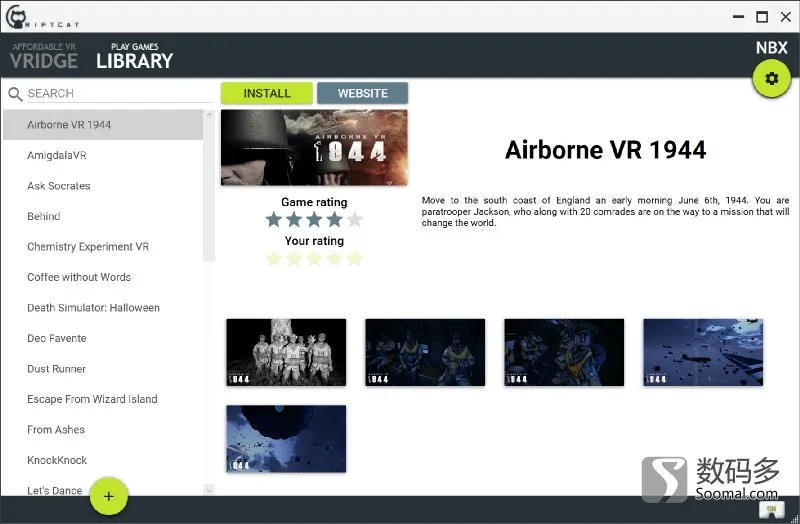800x524 pixels.
Task: Click the NBX account name
Action: click(x=771, y=48)
